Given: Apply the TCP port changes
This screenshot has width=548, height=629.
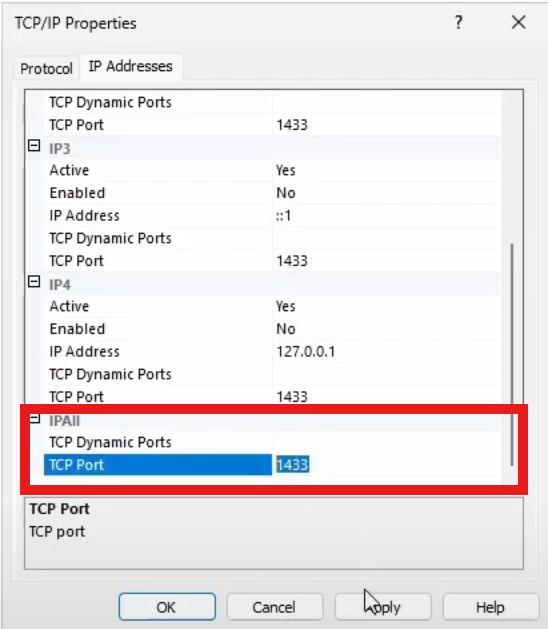Looking at the screenshot, I should coord(383,607).
